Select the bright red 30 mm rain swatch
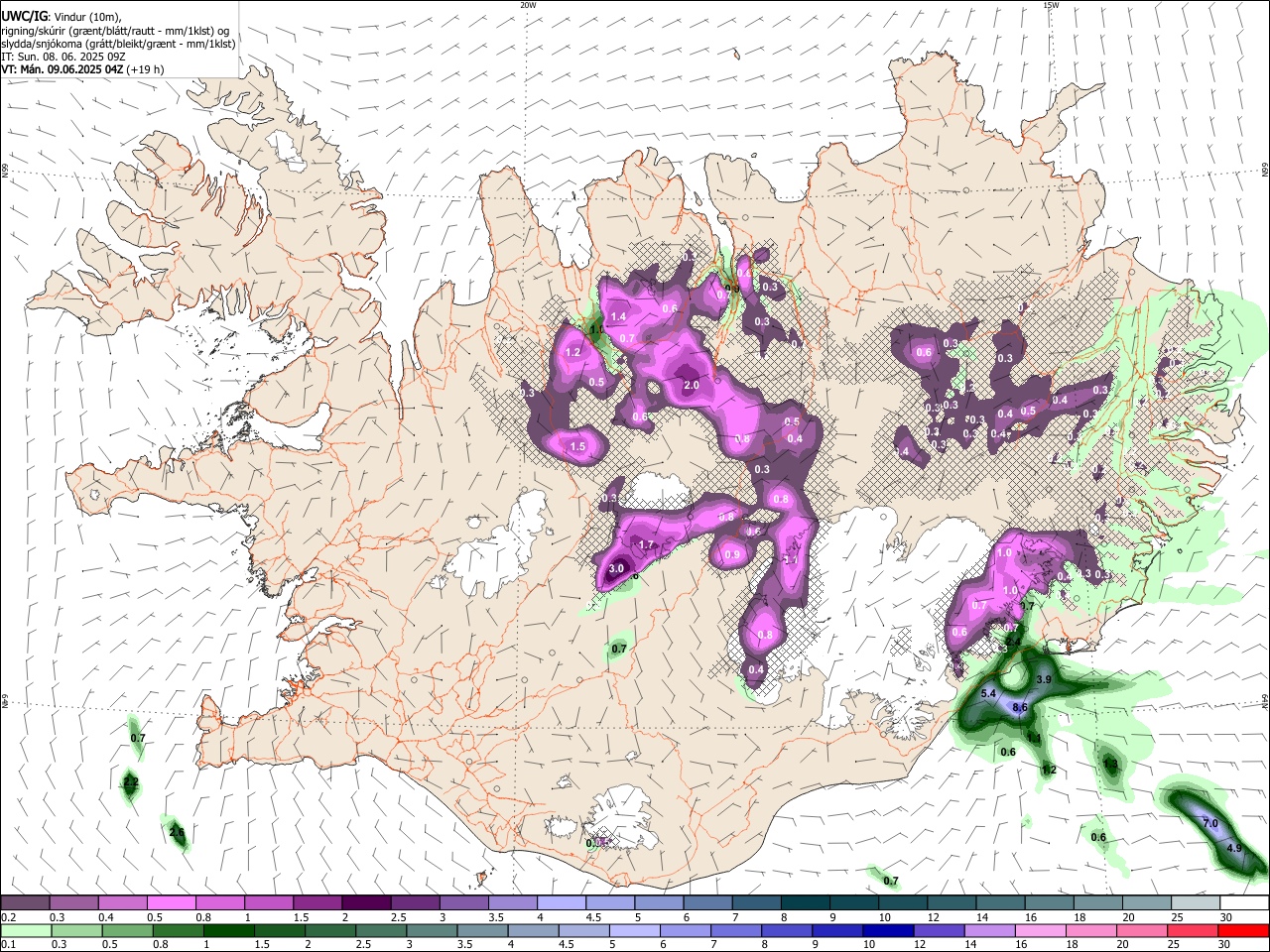 (1243, 930)
